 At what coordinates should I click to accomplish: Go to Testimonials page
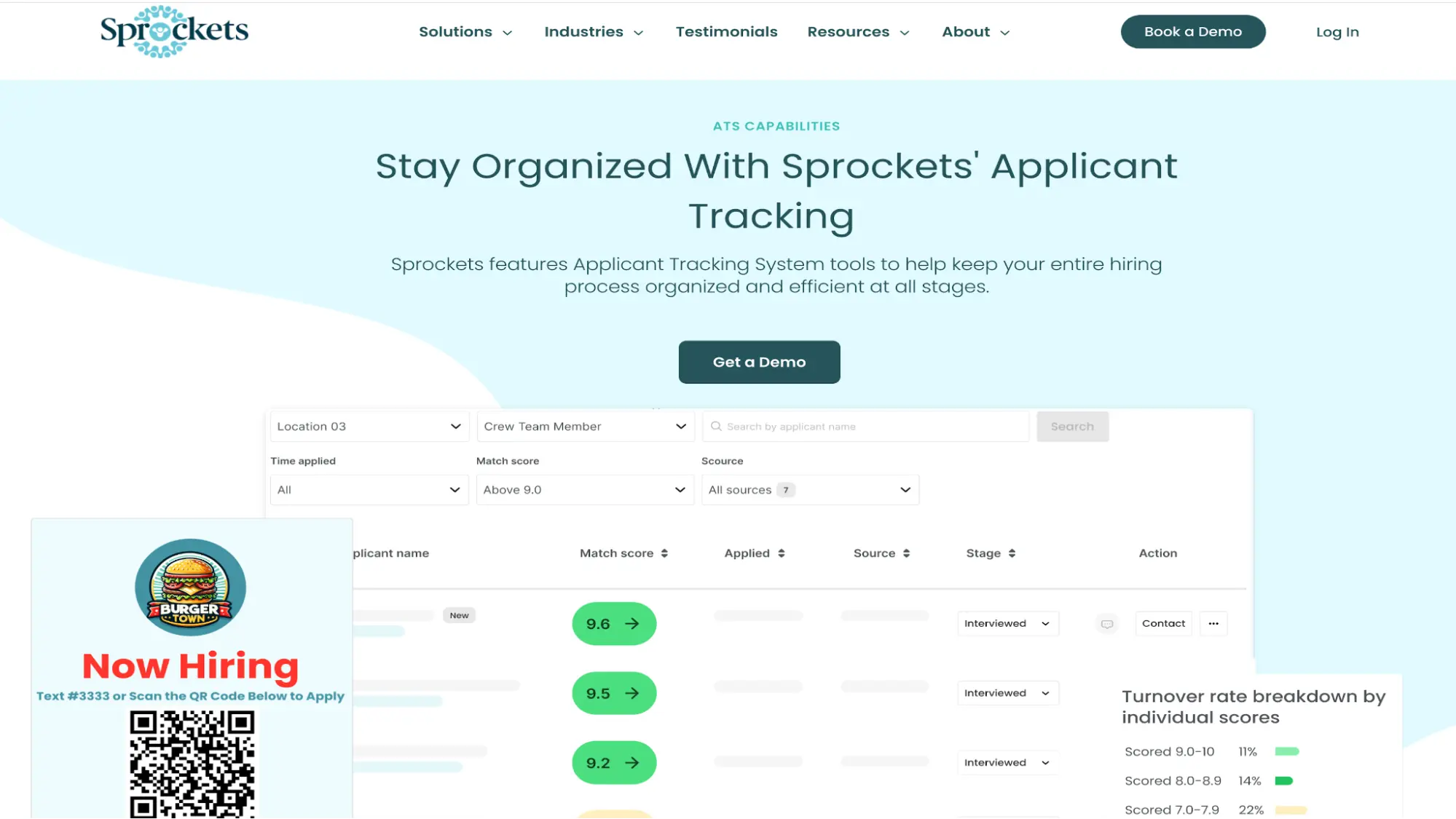726,32
